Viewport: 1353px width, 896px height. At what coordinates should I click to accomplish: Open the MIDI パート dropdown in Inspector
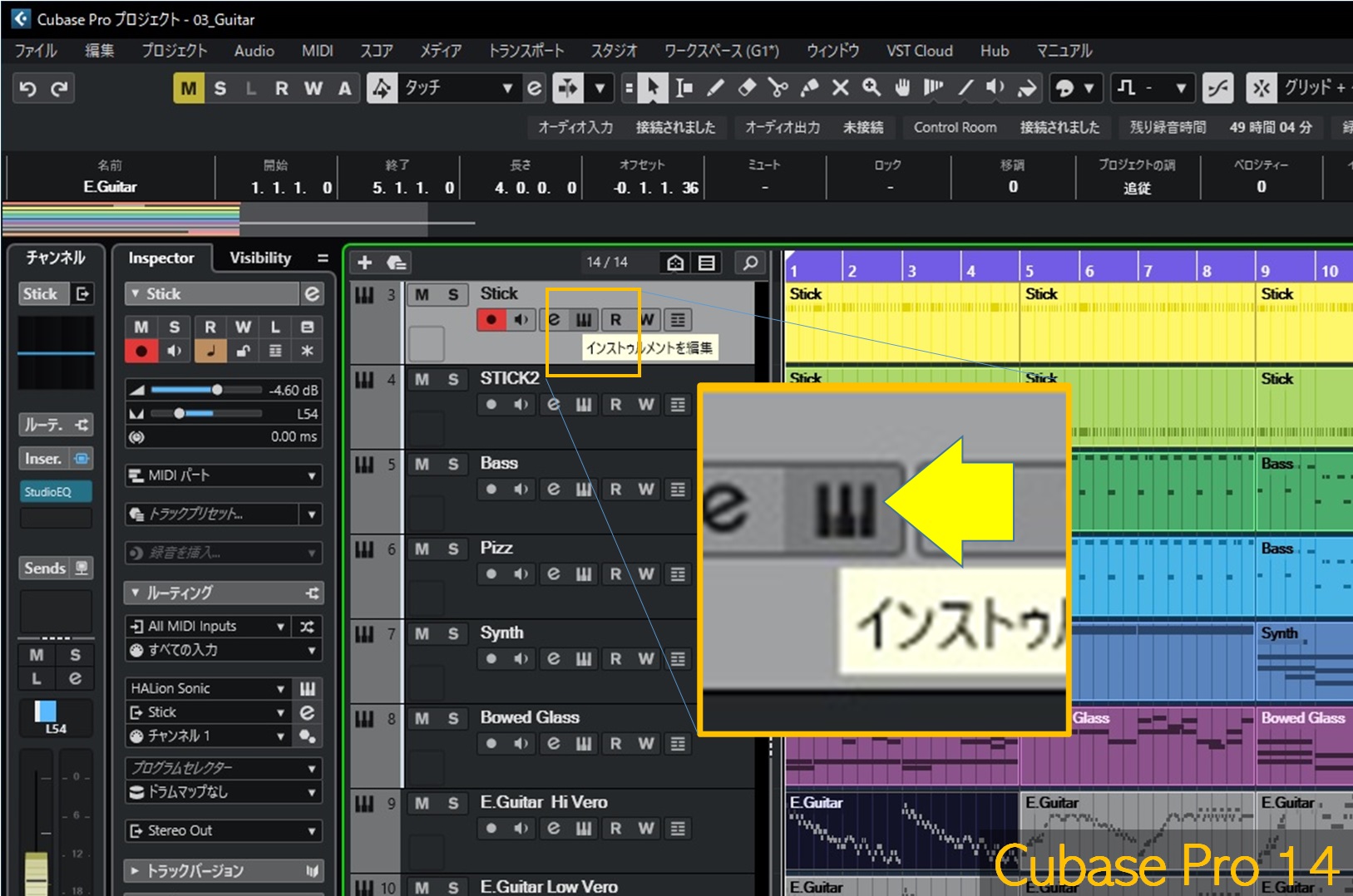click(223, 475)
